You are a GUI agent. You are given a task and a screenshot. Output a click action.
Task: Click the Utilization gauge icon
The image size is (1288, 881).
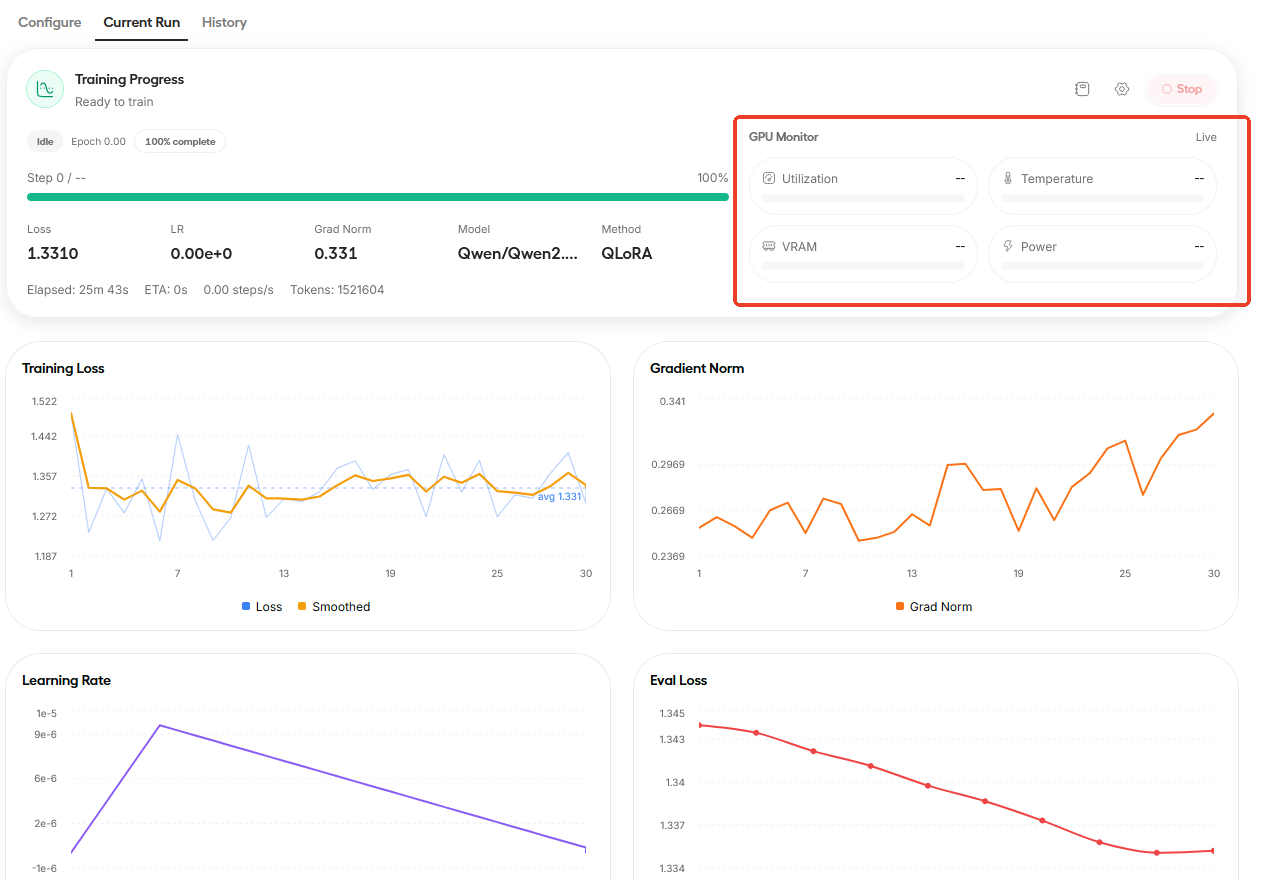coord(769,179)
